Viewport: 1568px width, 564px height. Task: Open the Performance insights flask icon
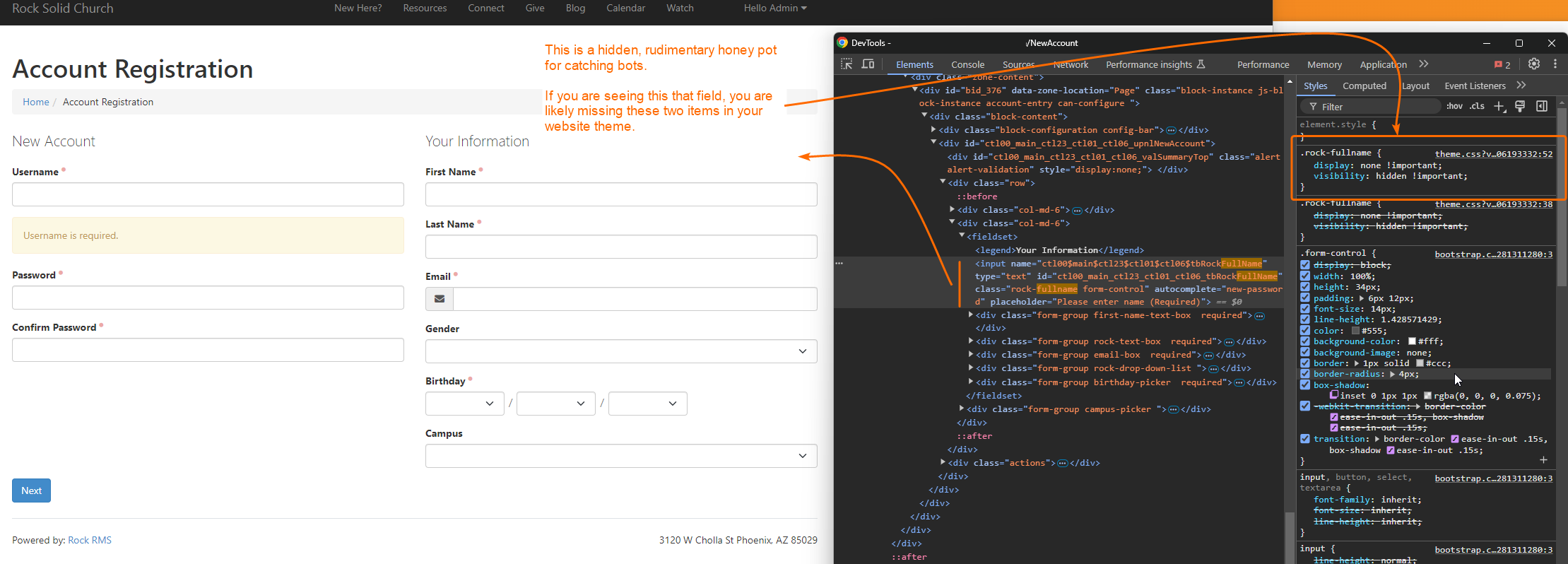(1201, 64)
